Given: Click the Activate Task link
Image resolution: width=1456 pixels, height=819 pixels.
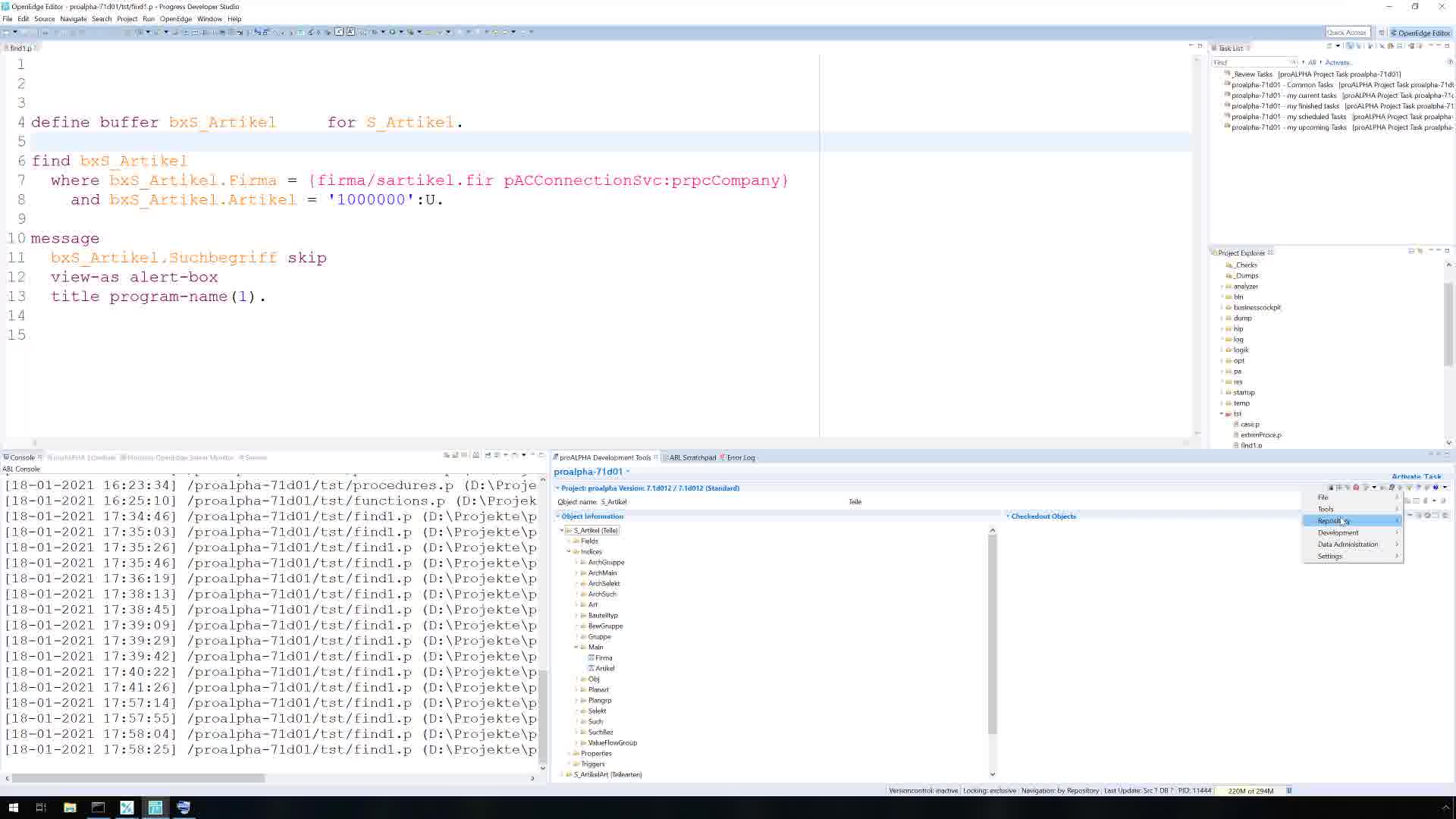Looking at the screenshot, I should point(1416,477).
